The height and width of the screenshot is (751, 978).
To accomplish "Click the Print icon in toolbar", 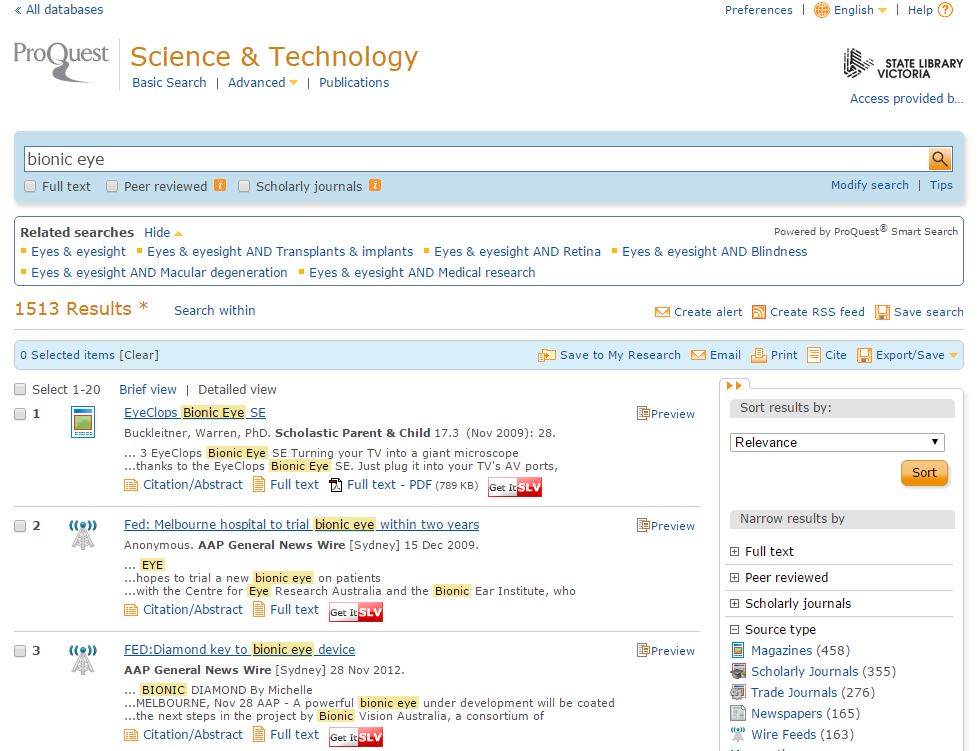I will pos(759,355).
